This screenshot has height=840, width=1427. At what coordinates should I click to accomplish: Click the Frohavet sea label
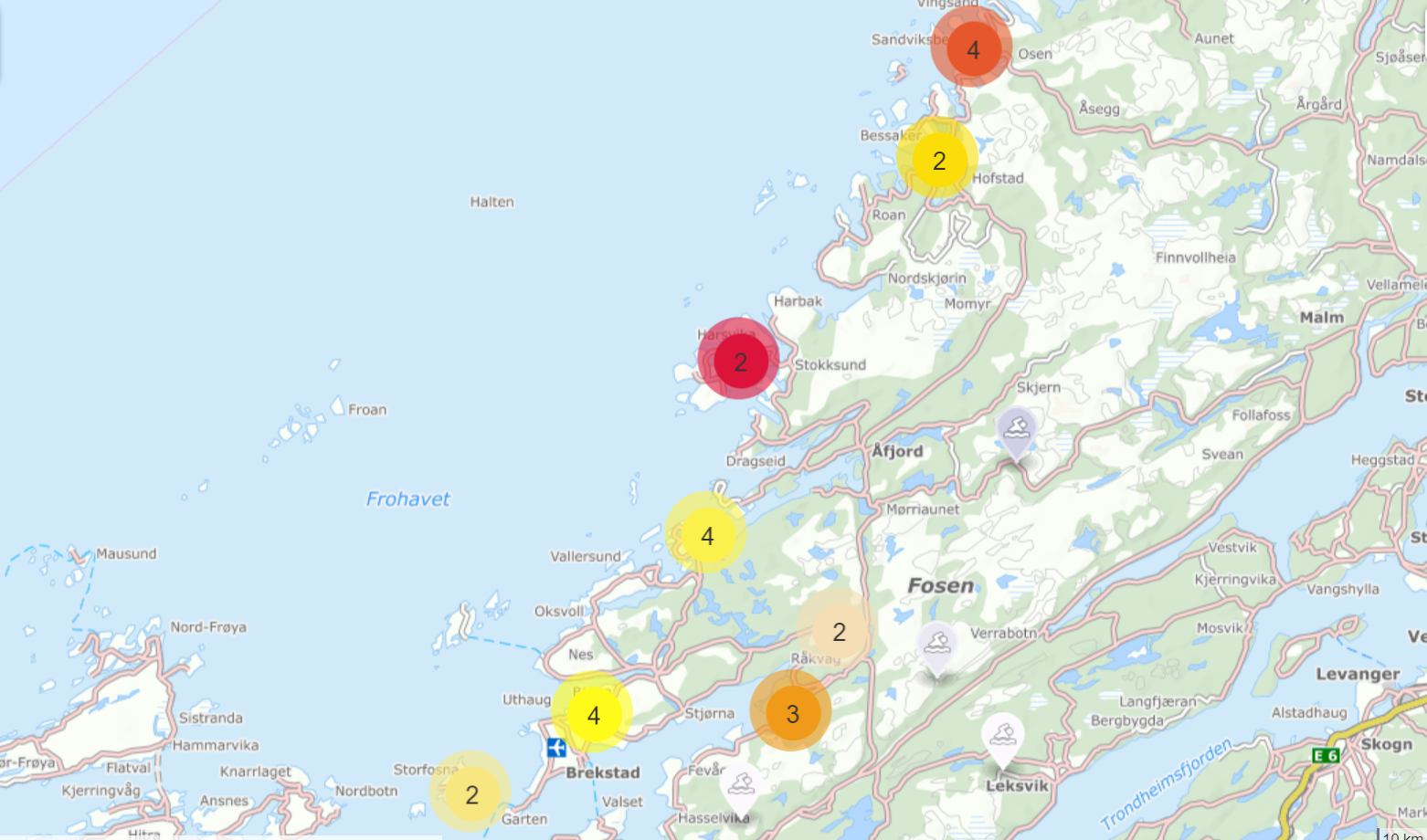pyautogui.click(x=407, y=499)
